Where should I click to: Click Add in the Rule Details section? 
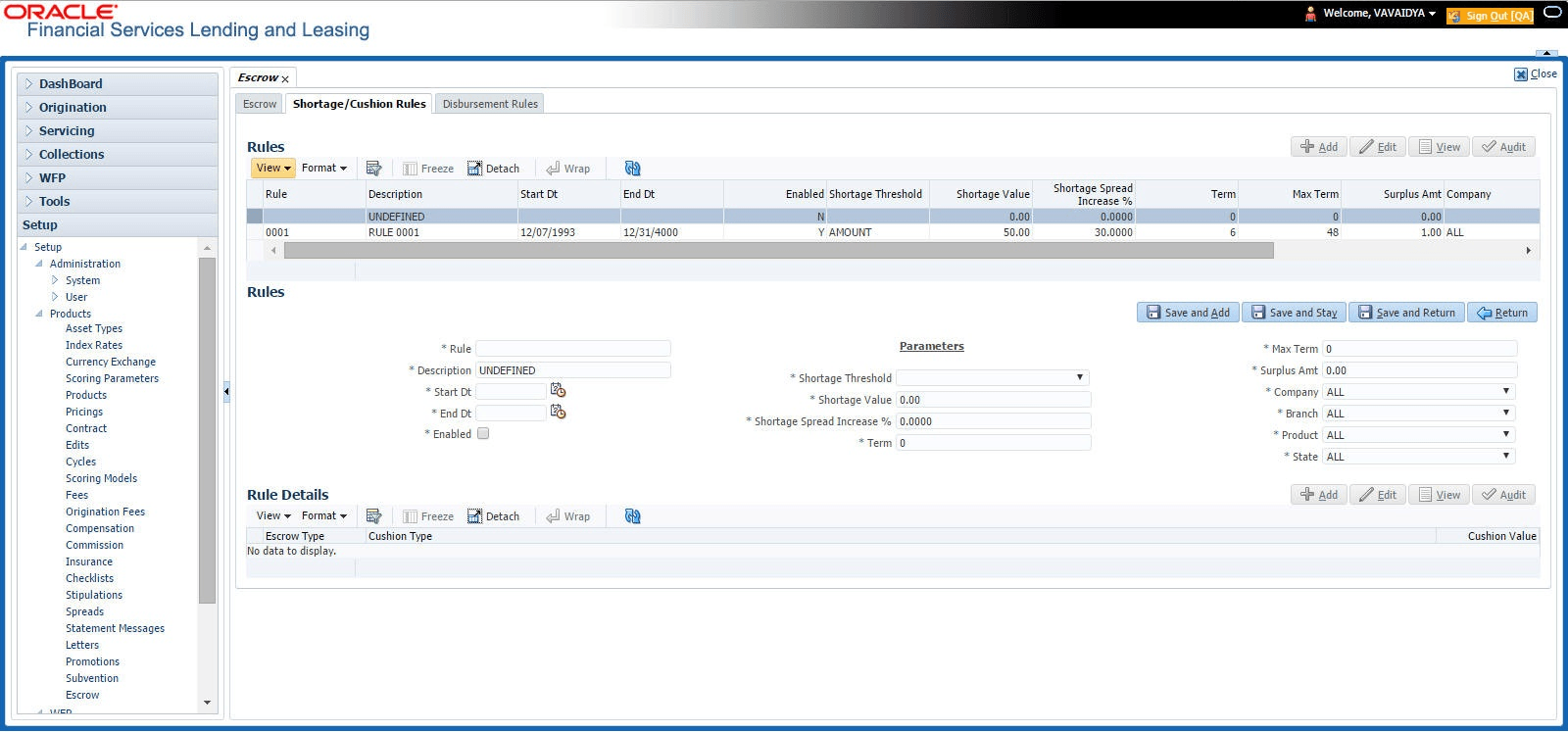1319,495
